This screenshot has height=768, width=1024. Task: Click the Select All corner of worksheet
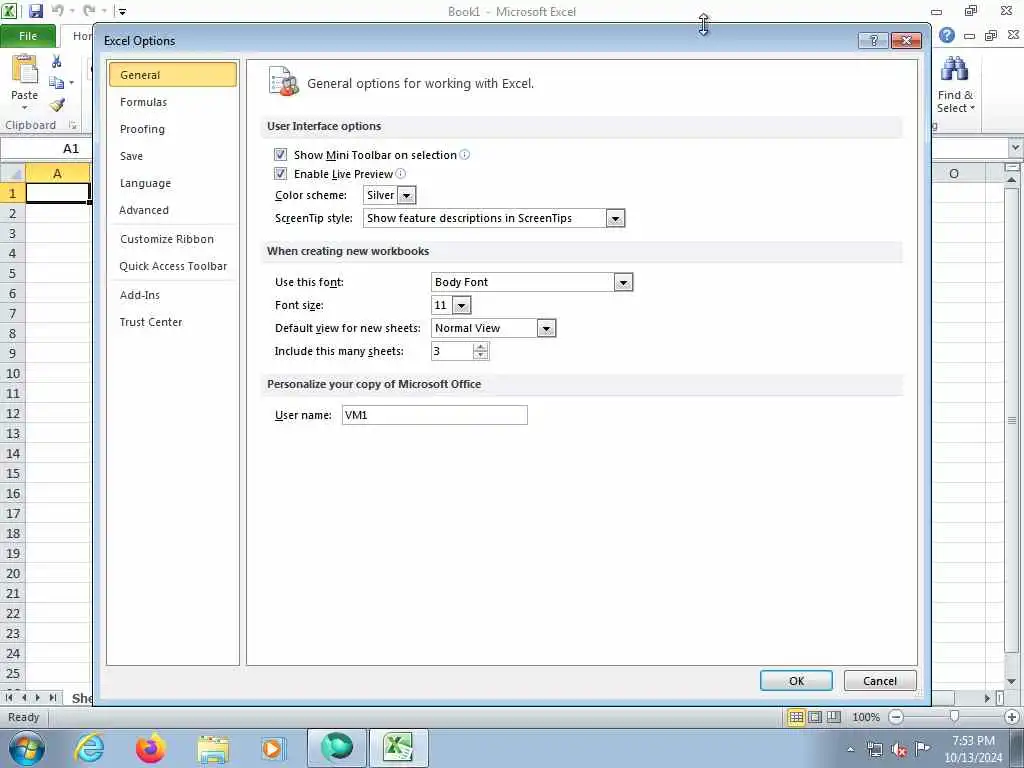click(x=12, y=174)
